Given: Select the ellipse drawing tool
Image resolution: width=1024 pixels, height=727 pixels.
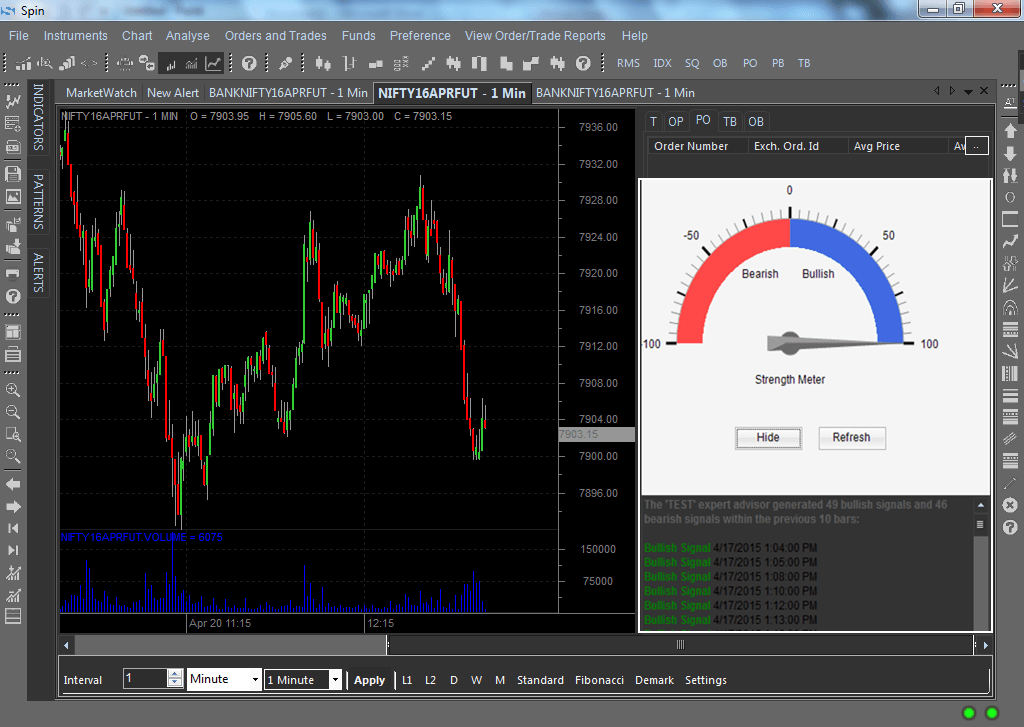Looking at the screenshot, I should (x=1010, y=197).
